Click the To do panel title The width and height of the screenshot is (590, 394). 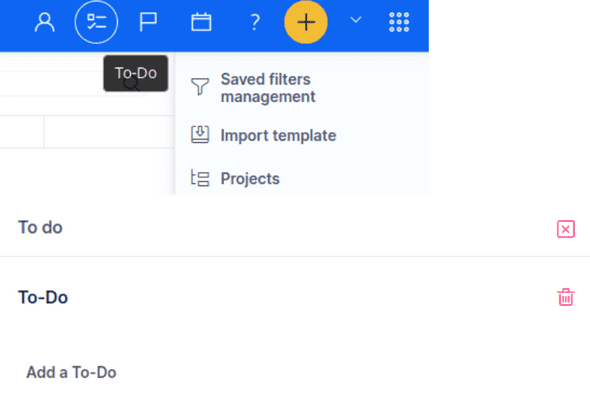(x=40, y=228)
